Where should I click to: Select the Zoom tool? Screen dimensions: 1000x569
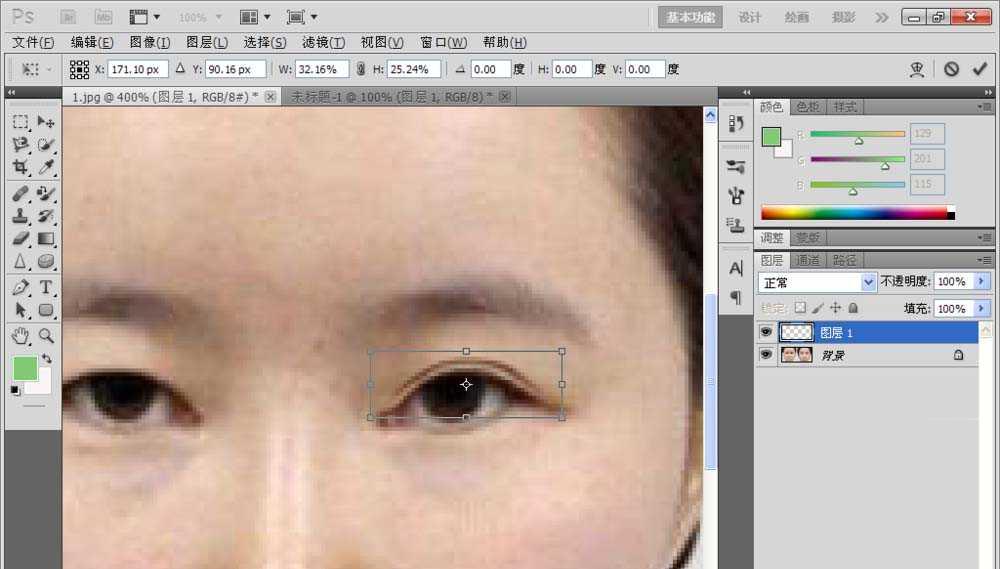pyautogui.click(x=45, y=336)
